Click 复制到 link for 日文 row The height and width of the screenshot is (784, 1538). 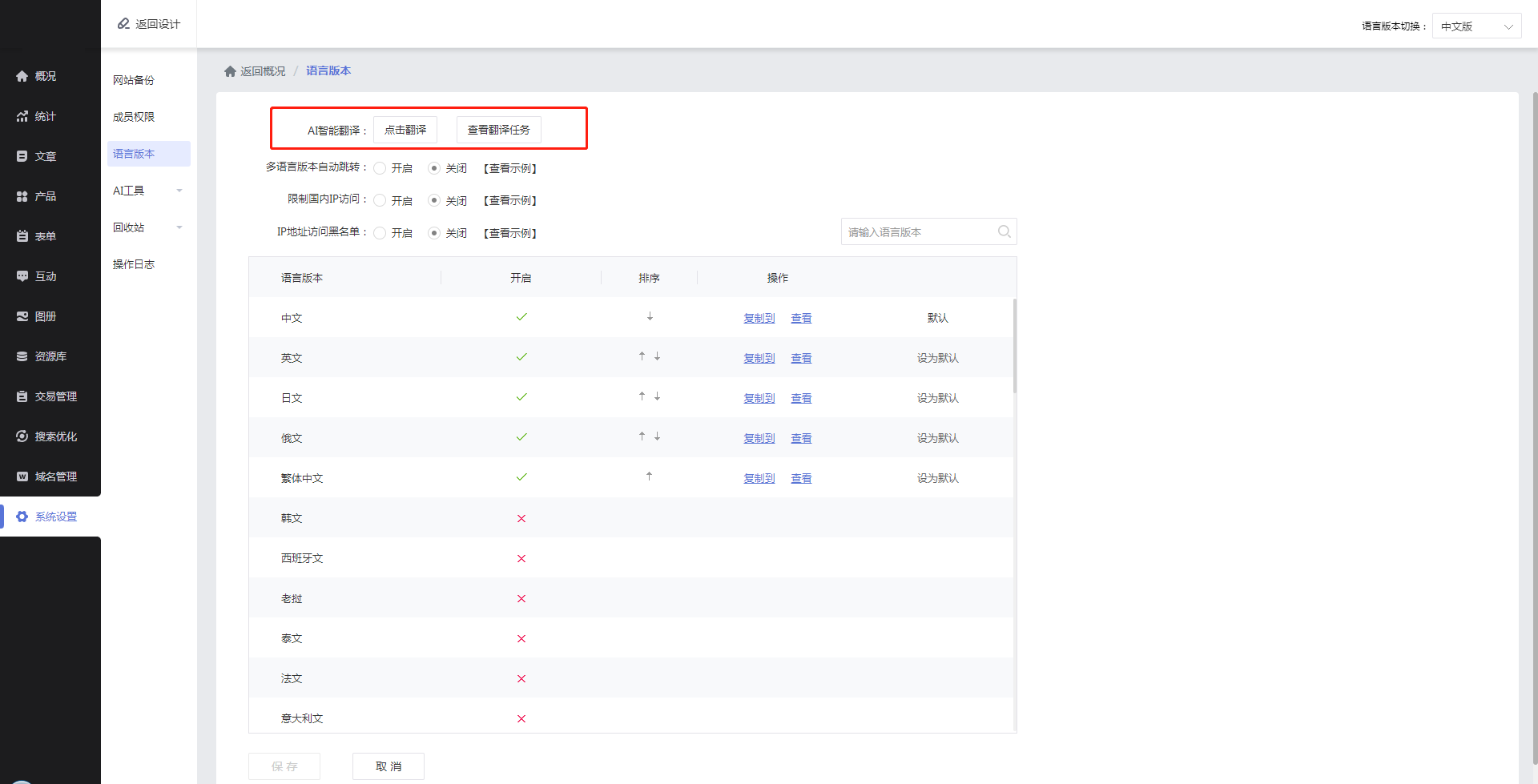759,398
